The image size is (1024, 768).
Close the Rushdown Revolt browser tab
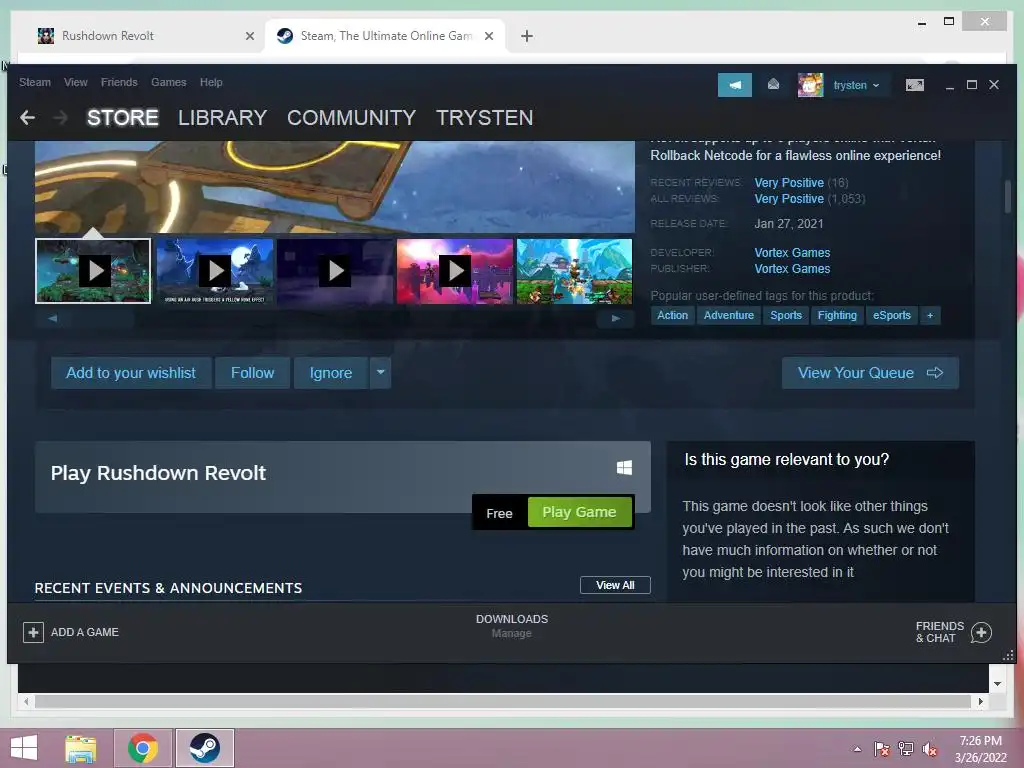[x=249, y=36]
